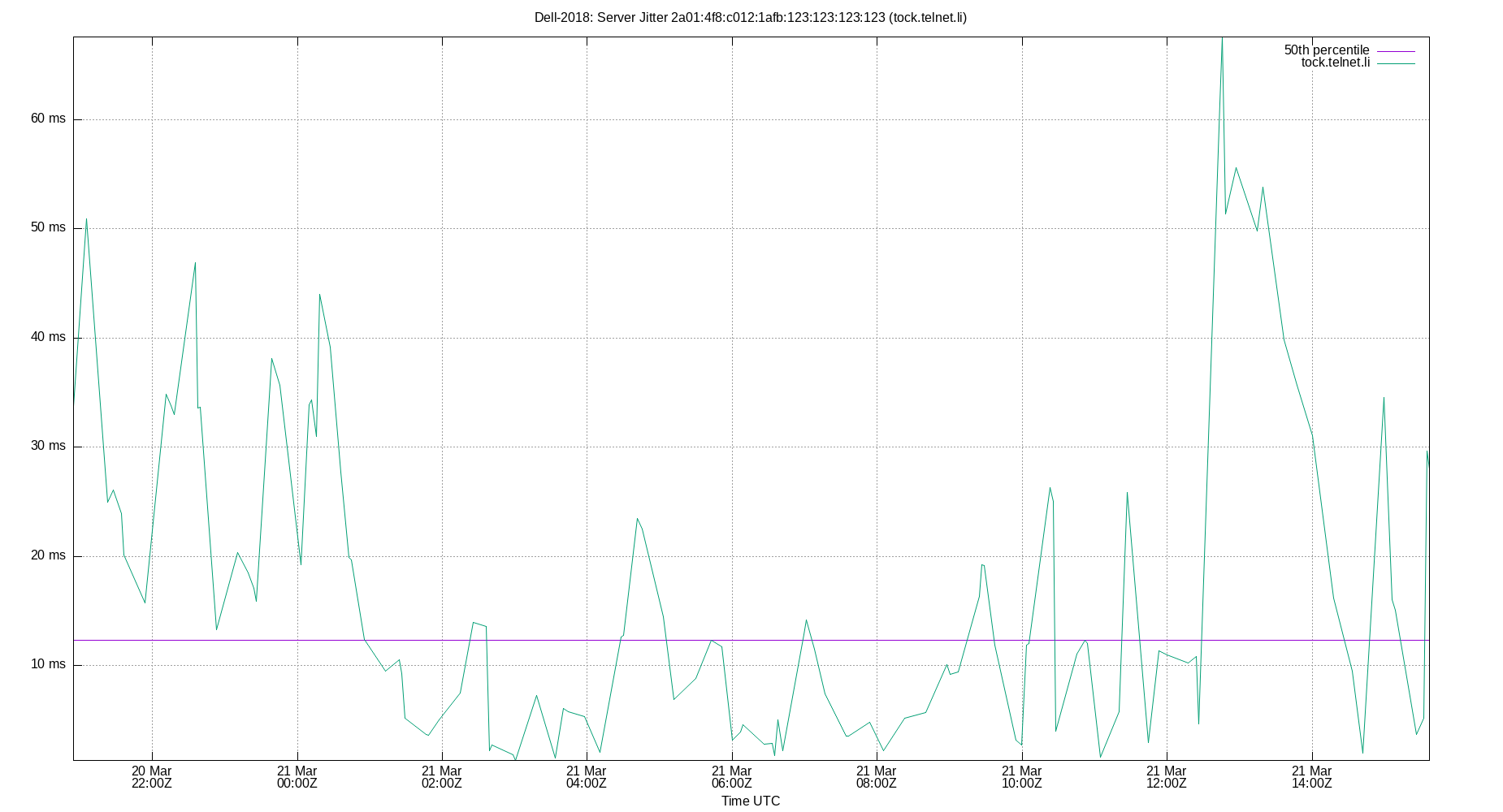Click the Time UTC axis caption
The width and height of the screenshot is (1503, 812).
749,801
